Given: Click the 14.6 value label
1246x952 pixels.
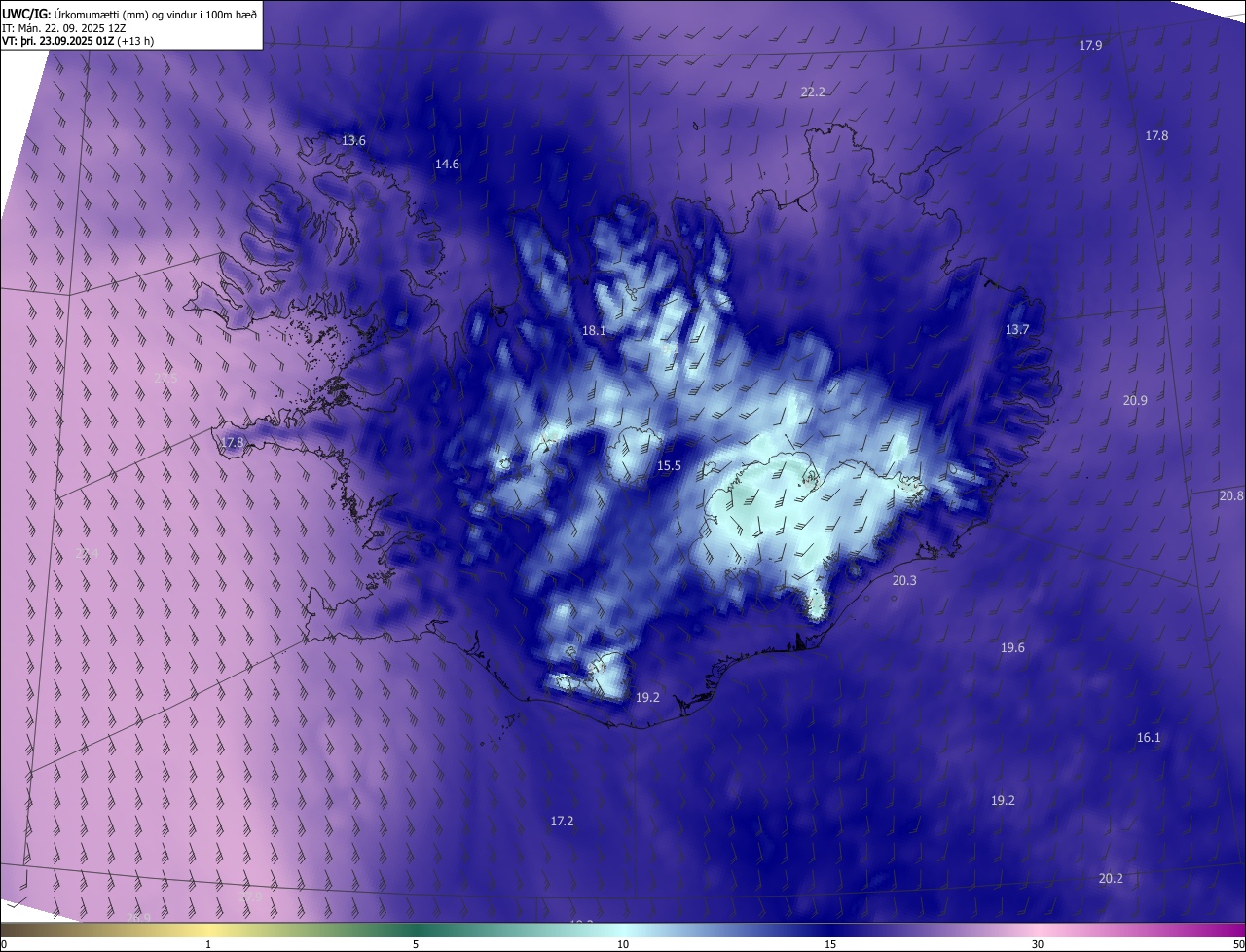Looking at the screenshot, I should point(447,165).
